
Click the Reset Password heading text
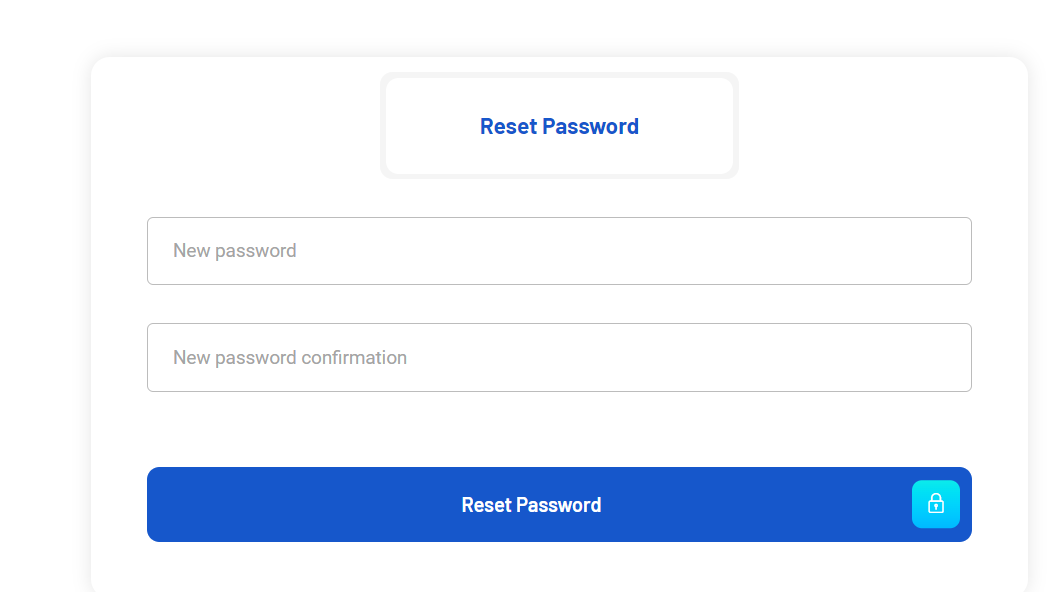pyautogui.click(x=559, y=126)
